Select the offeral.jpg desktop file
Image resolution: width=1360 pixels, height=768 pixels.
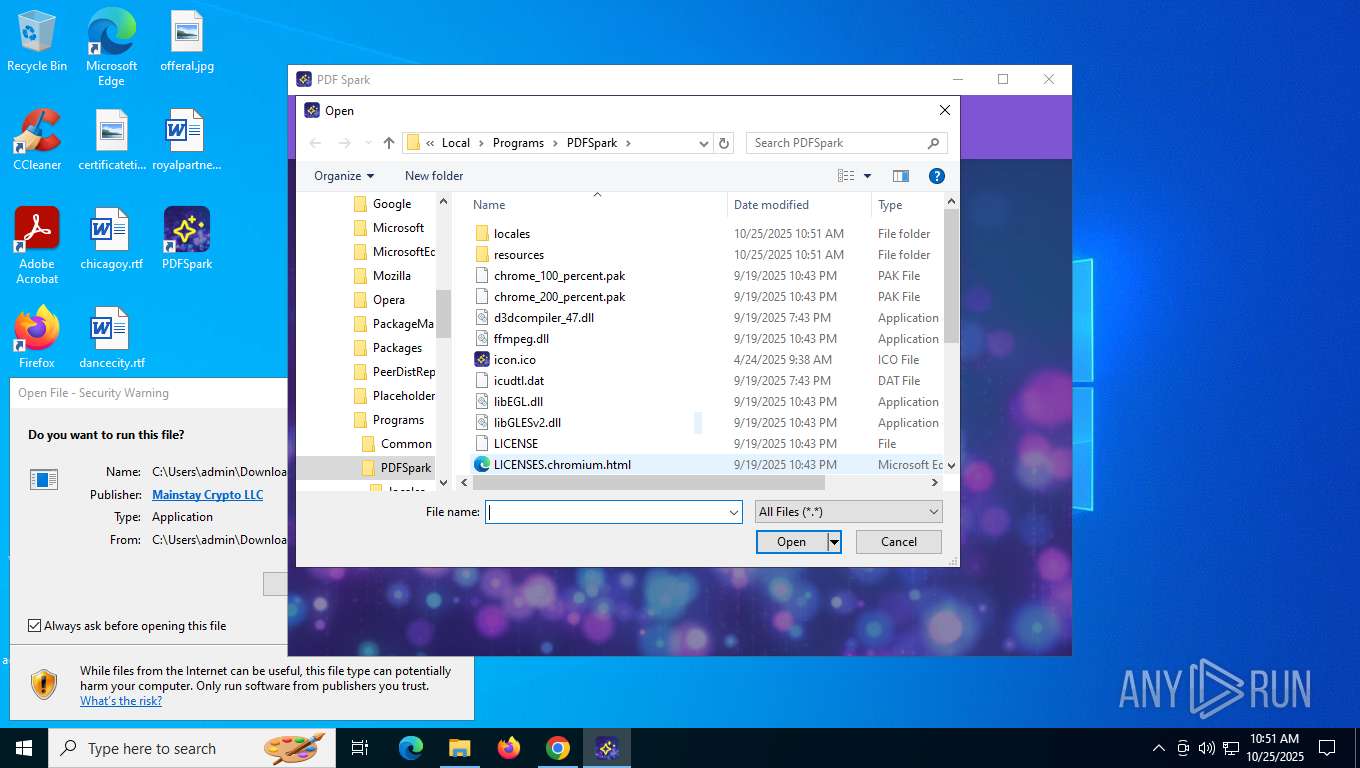point(187,42)
